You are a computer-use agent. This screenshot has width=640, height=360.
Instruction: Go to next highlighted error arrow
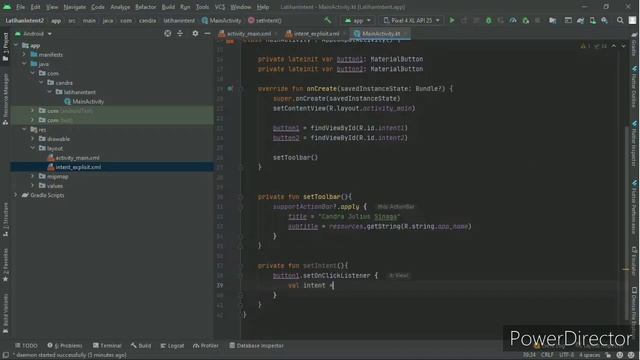(x=623, y=46)
